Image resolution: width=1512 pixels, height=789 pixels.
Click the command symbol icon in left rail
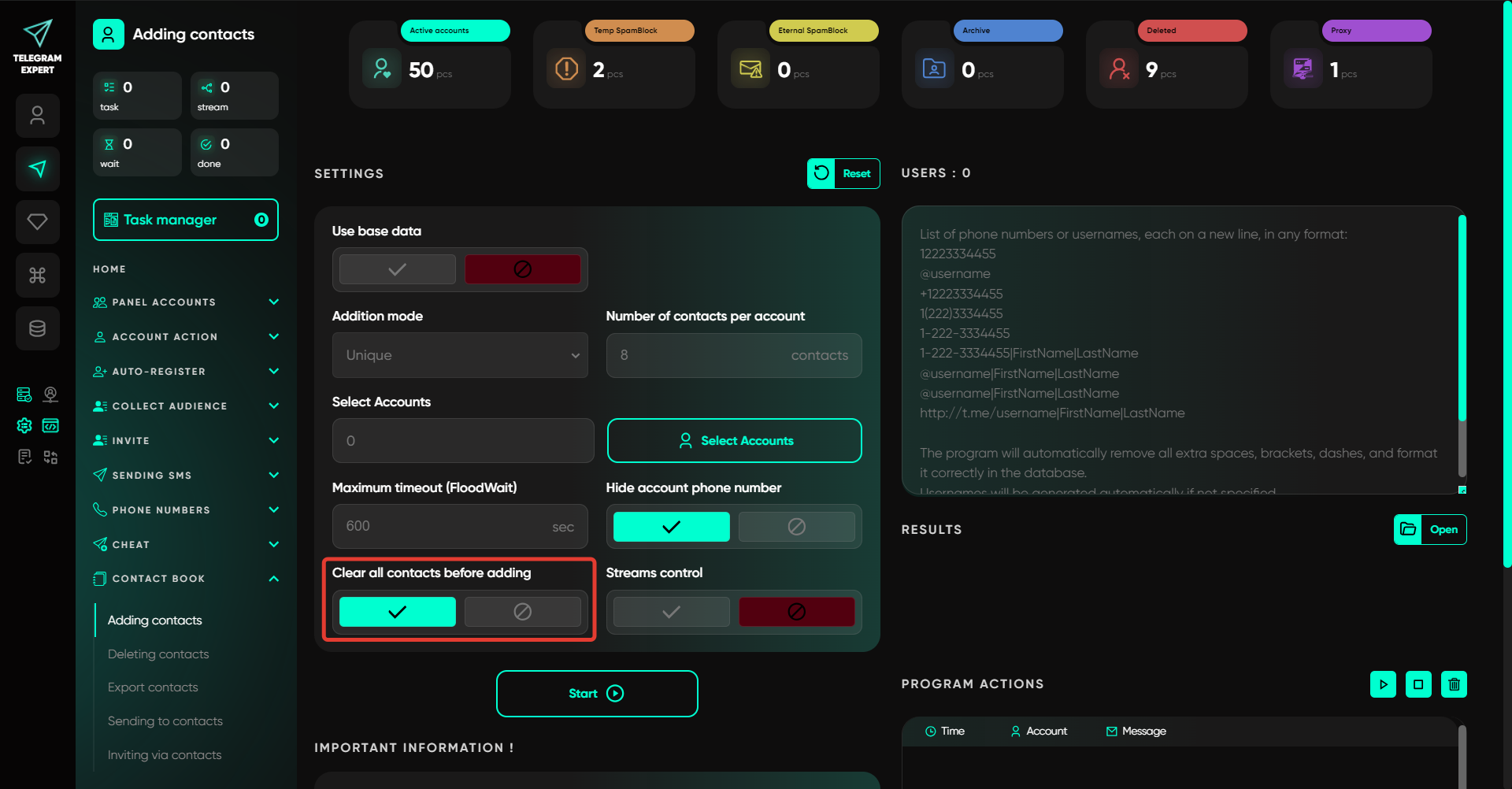[37, 275]
